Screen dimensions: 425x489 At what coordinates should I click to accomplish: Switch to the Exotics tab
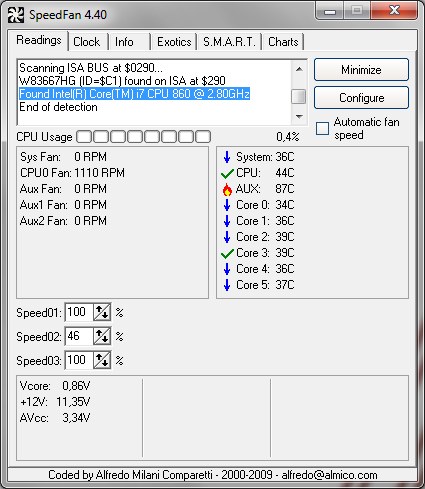tap(174, 42)
